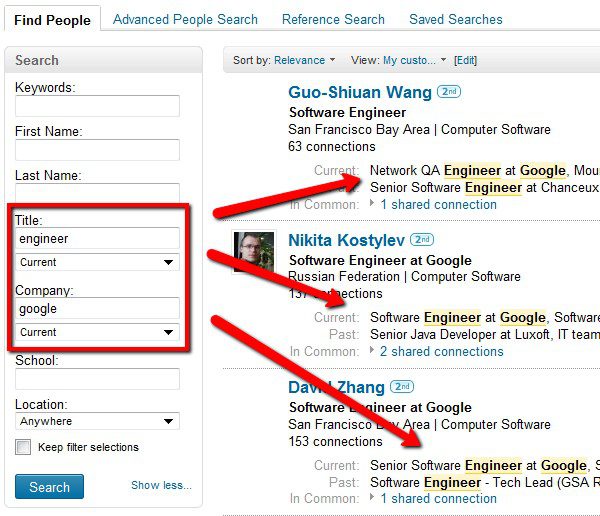
Task: Open the Saved Searches tab
Action: [456, 19]
